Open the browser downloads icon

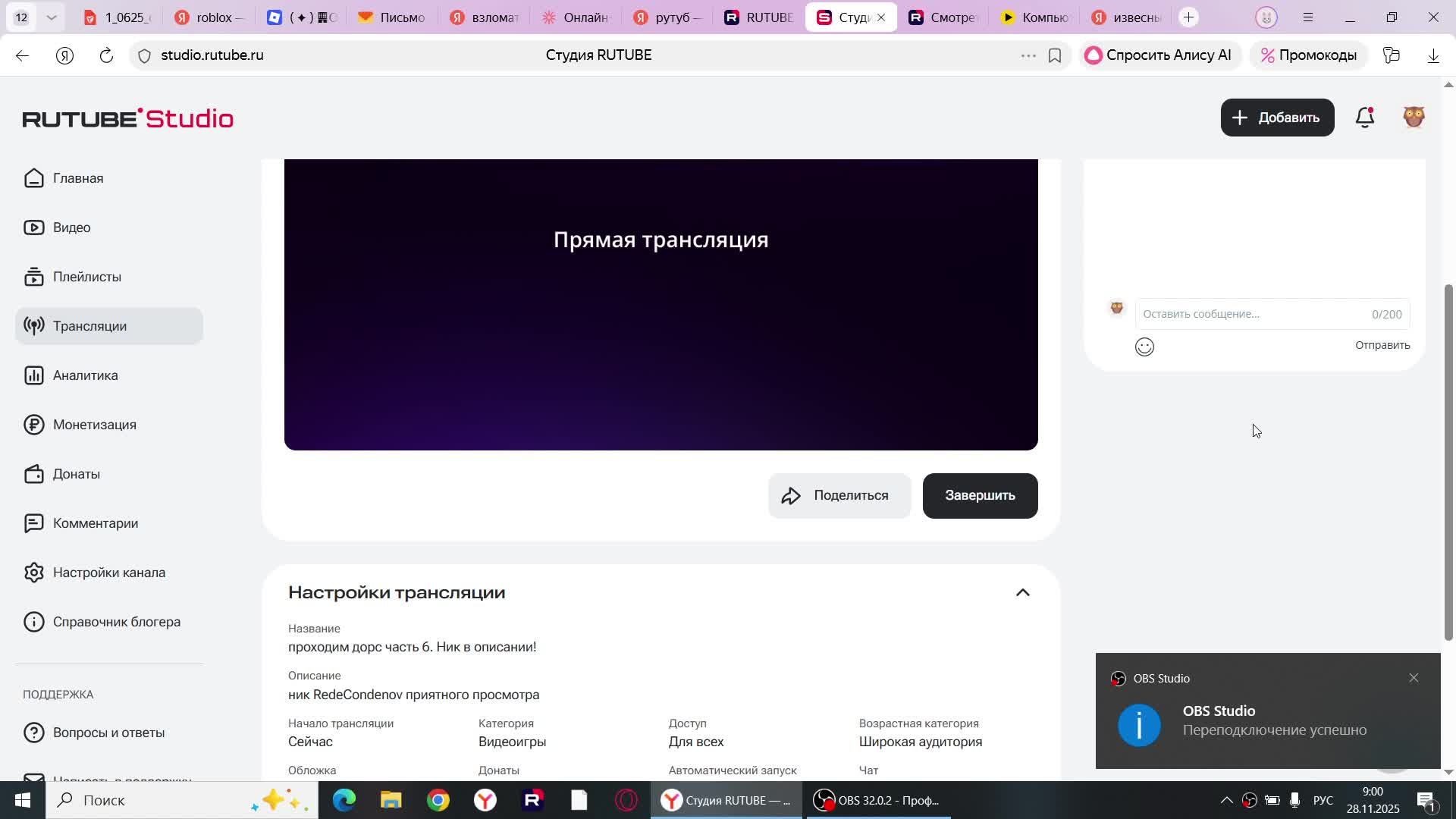[1433, 55]
